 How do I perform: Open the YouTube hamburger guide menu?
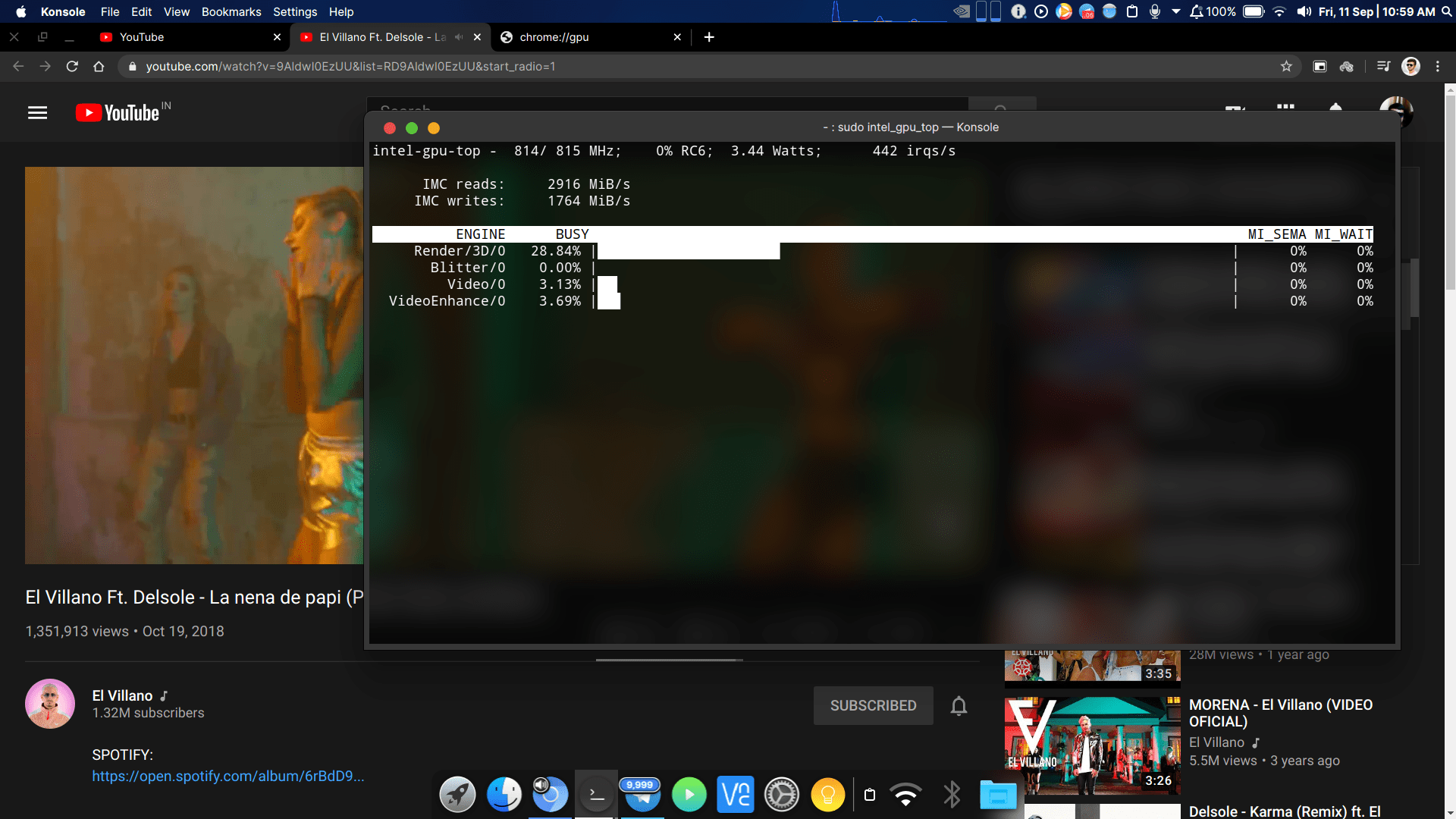click(37, 113)
